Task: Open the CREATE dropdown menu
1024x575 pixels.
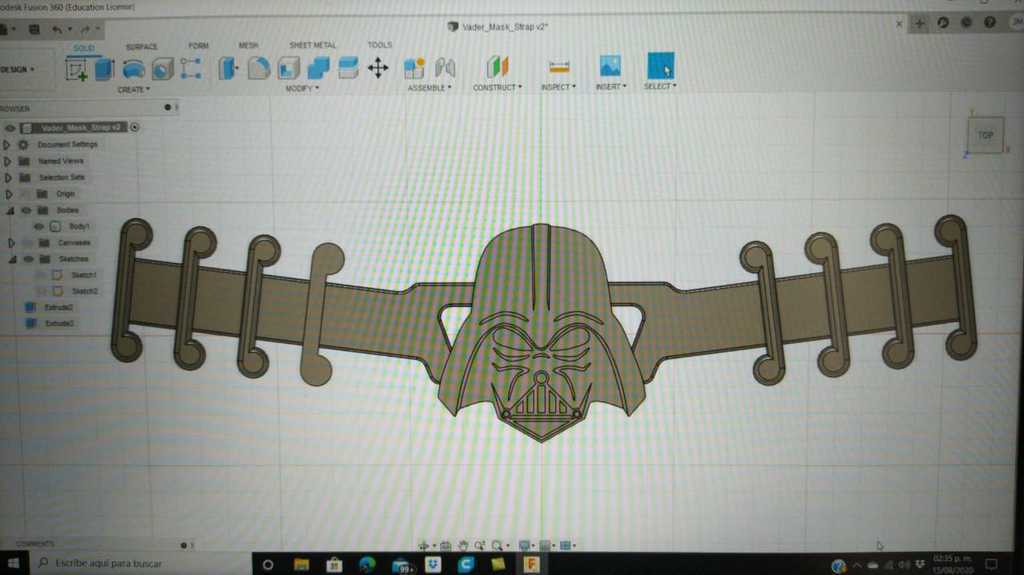Action: pos(134,90)
